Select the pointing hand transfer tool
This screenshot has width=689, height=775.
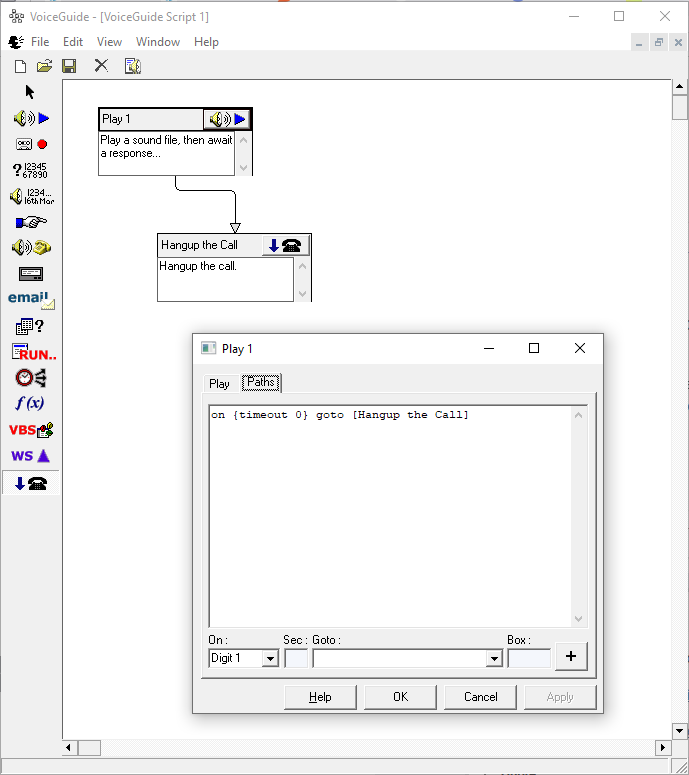[x=31, y=222]
